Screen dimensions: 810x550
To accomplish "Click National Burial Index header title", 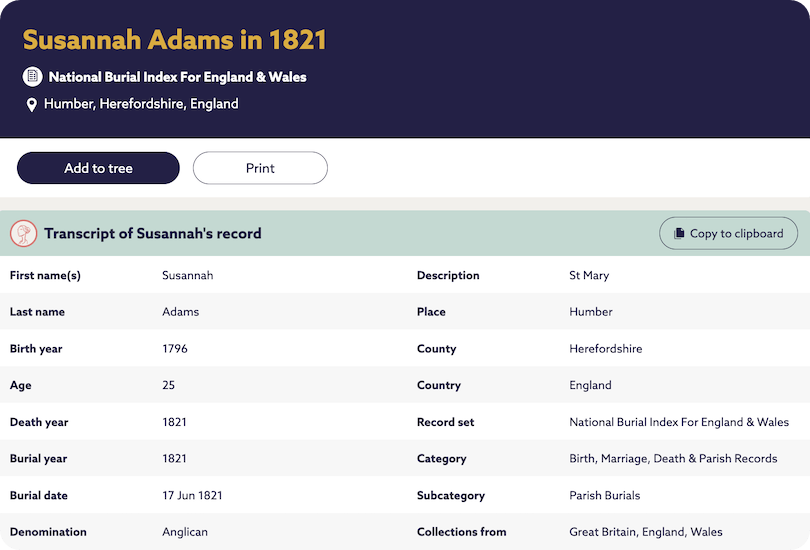I will point(177,77).
